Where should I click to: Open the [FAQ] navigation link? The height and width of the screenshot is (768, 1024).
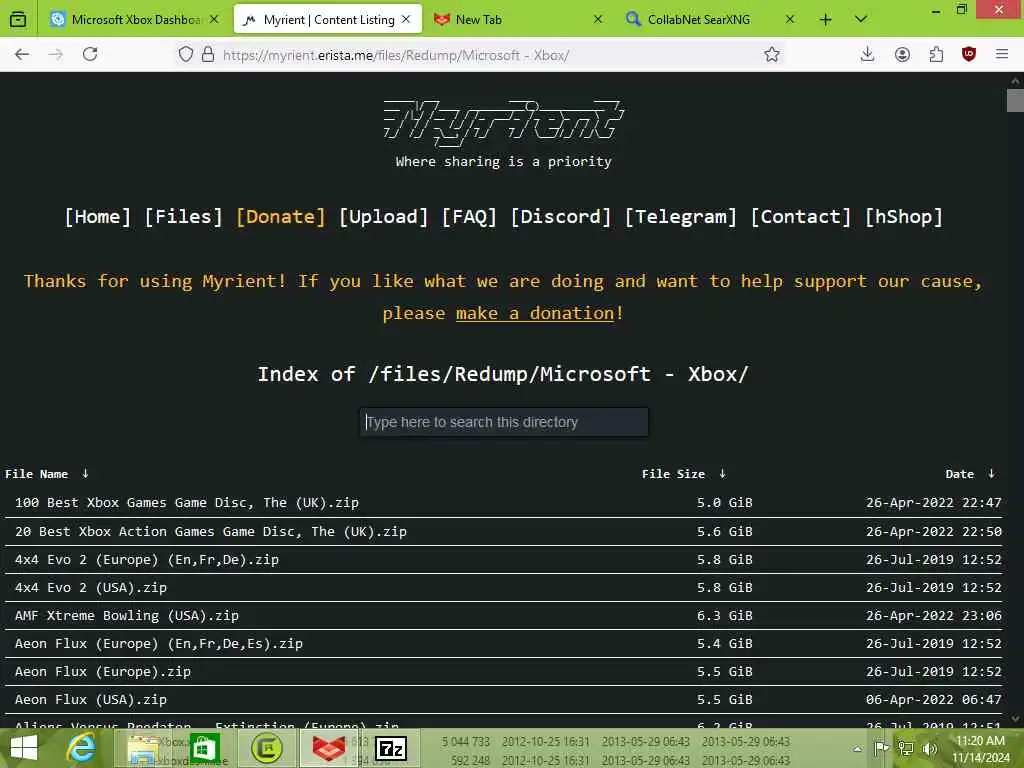(x=469, y=217)
